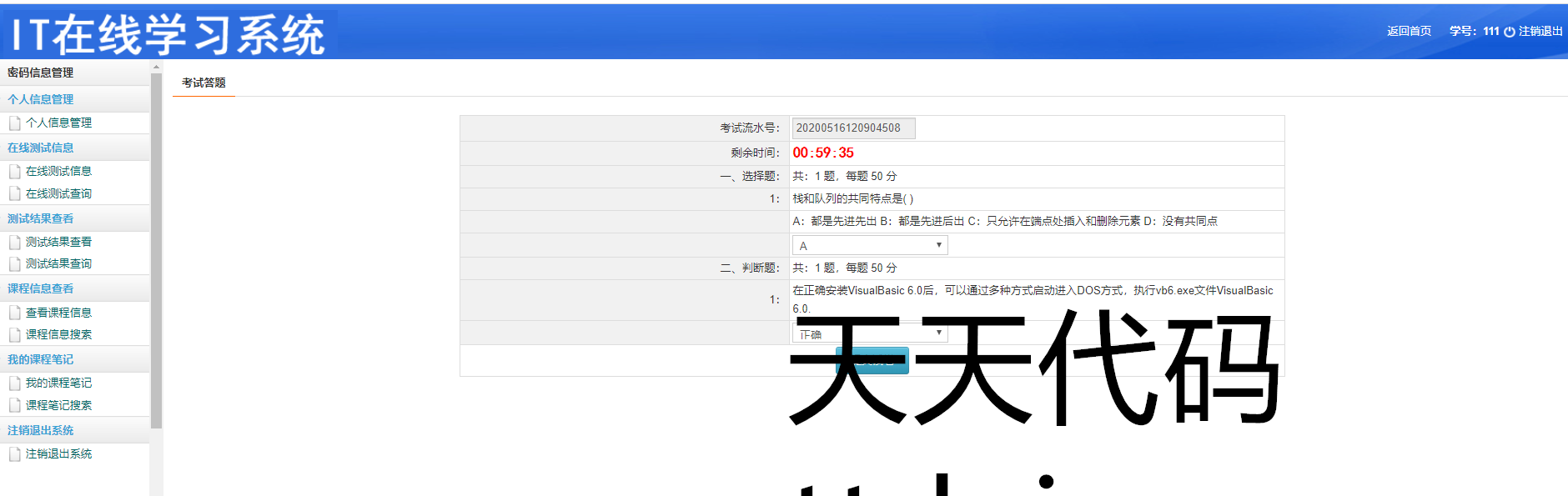Open the true/false answer dropdown showing 正确

click(x=869, y=333)
